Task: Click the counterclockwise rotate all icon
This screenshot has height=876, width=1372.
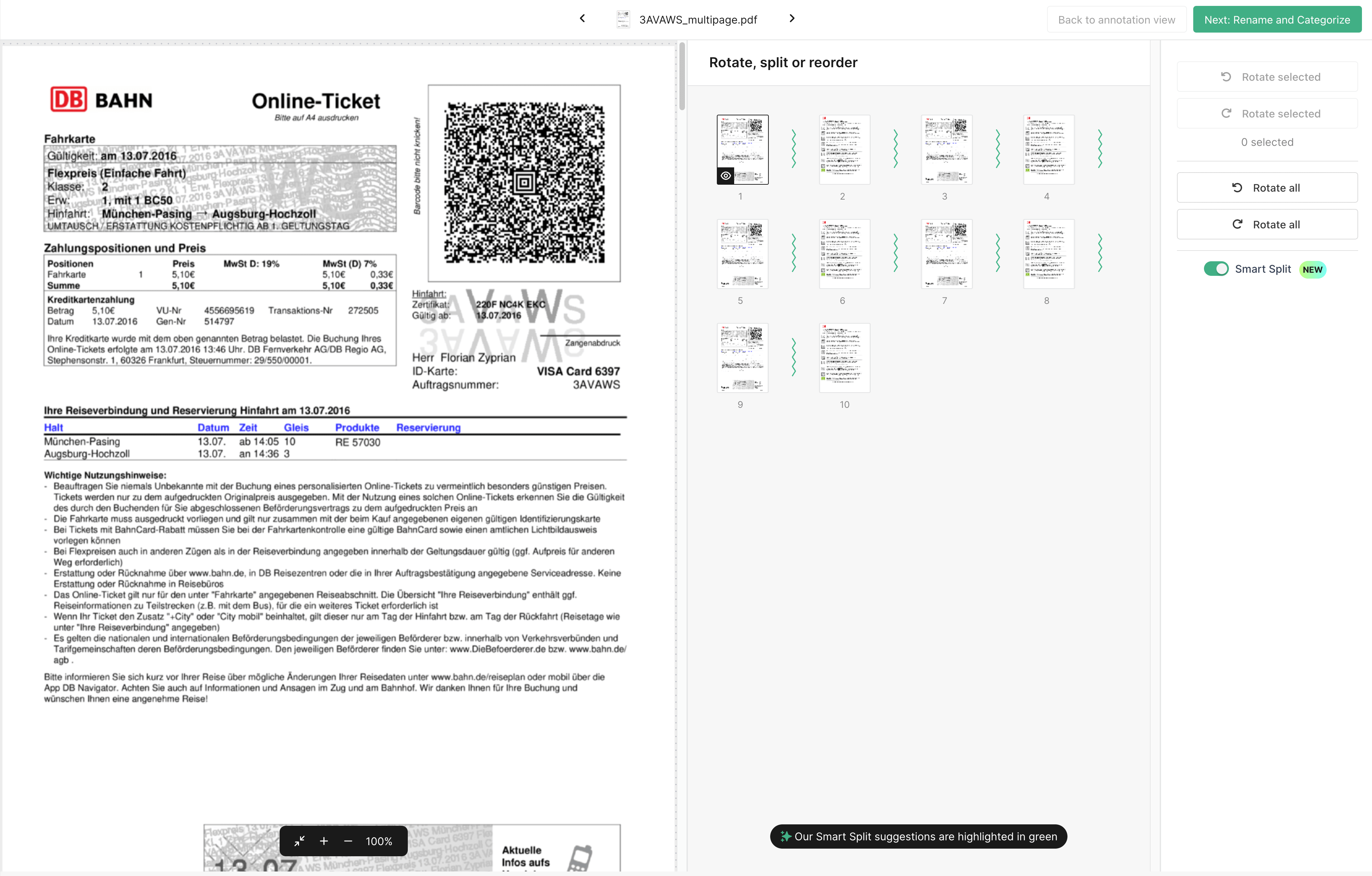Action: [1237, 187]
